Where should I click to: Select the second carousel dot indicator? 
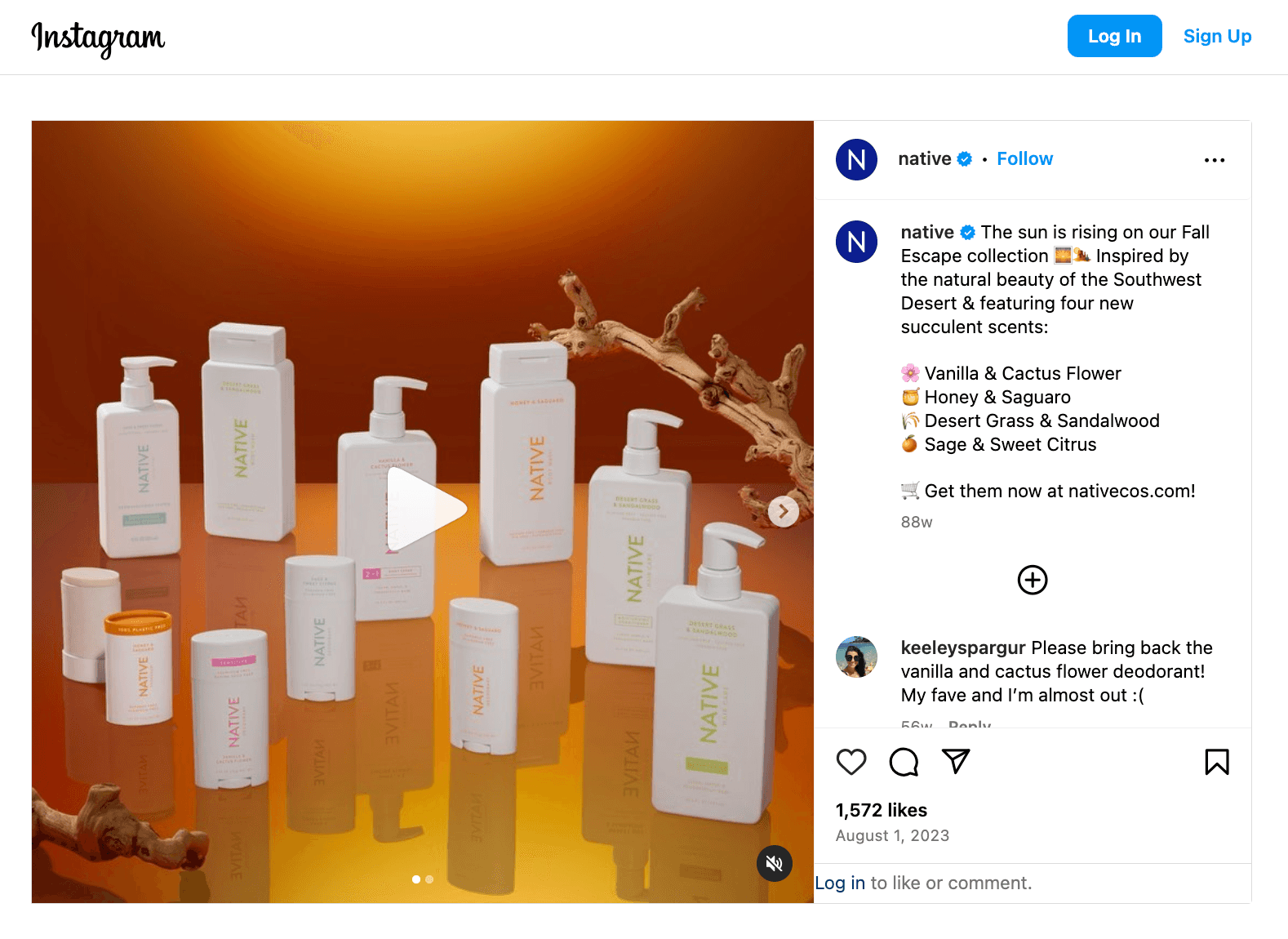click(429, 879)
